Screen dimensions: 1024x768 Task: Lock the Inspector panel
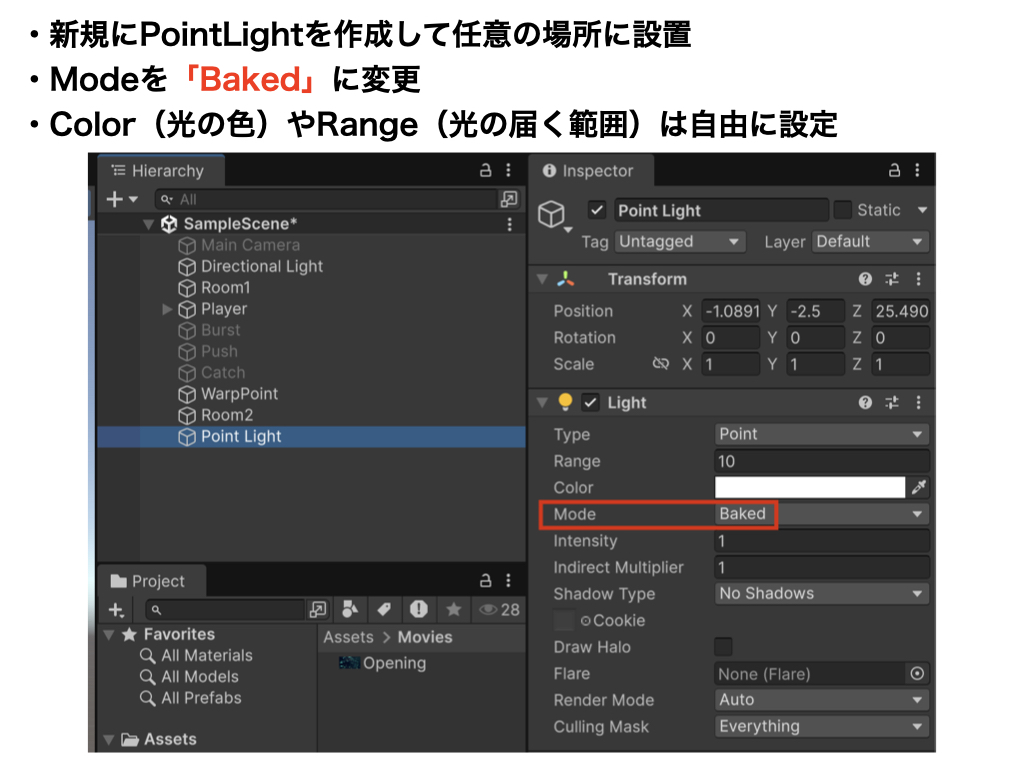coord(895,171)
